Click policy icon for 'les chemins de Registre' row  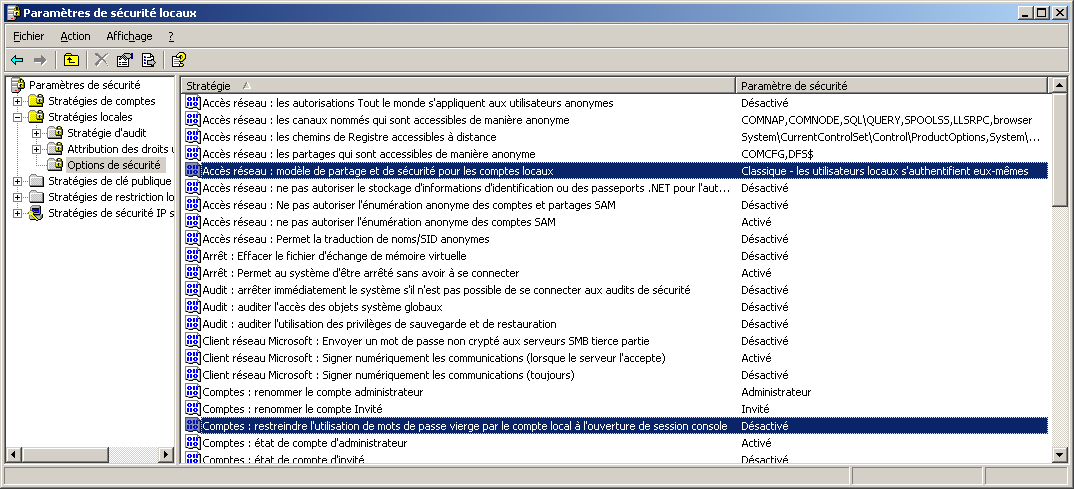[192, 137]
